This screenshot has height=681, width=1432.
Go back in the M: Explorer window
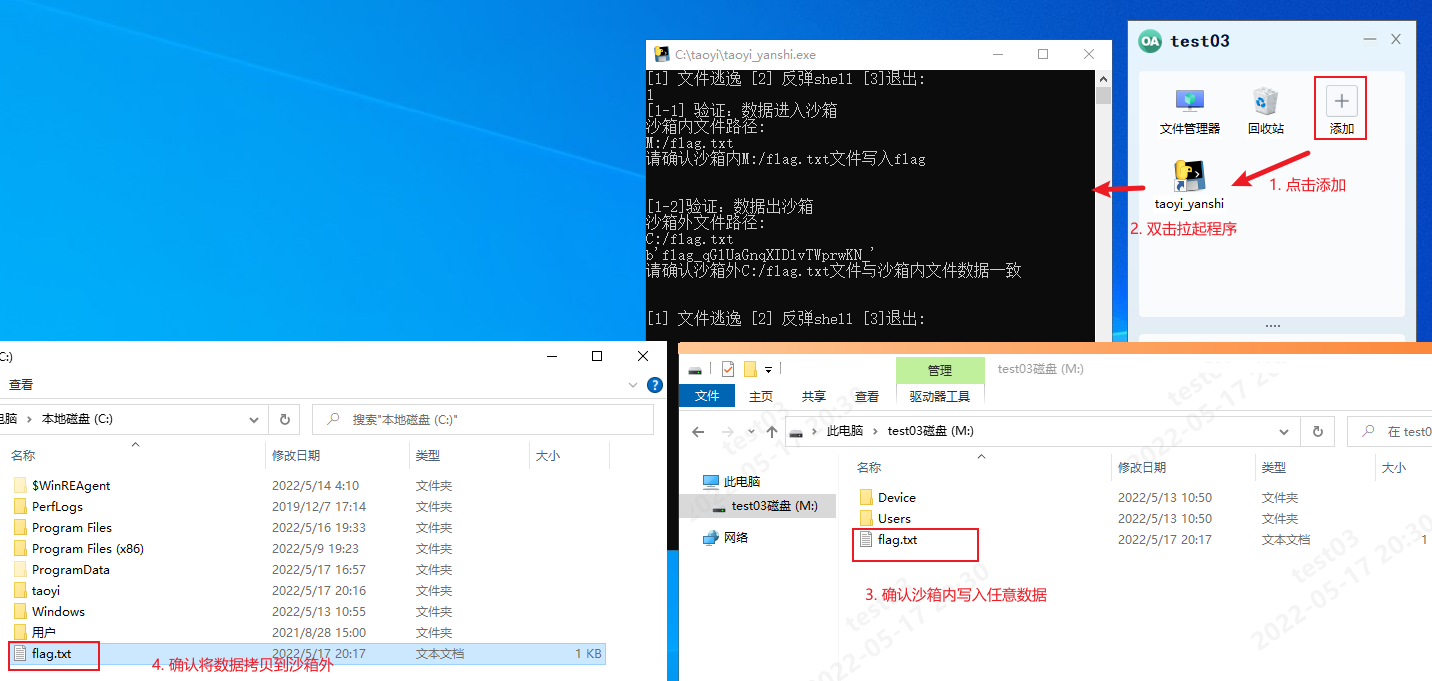click(x=698, y=432)
